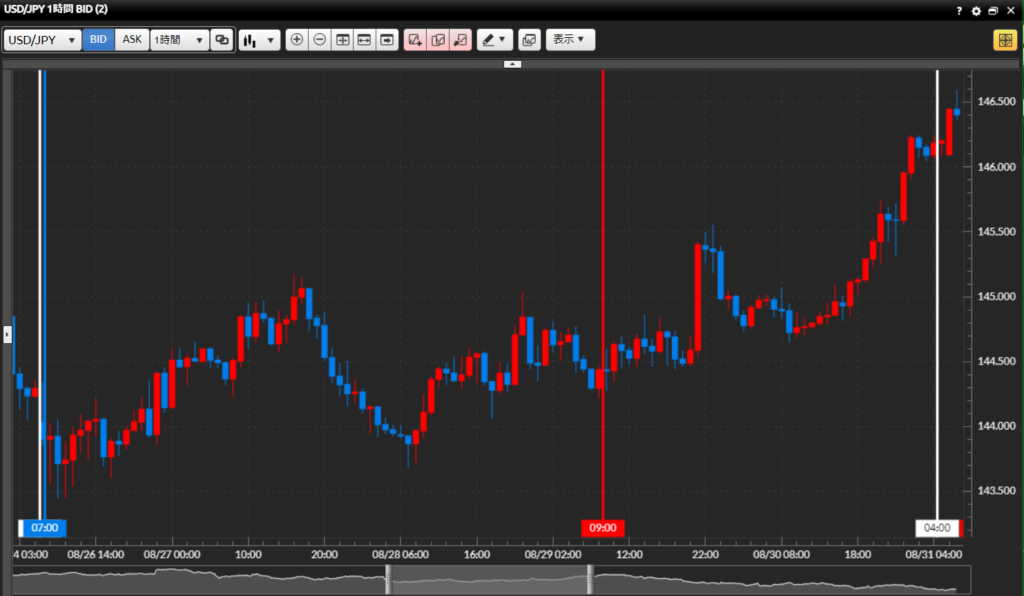Click the linked-windows icon beside the timeframe
This screenshot has width=1024, height=596.
coord(222,40)
